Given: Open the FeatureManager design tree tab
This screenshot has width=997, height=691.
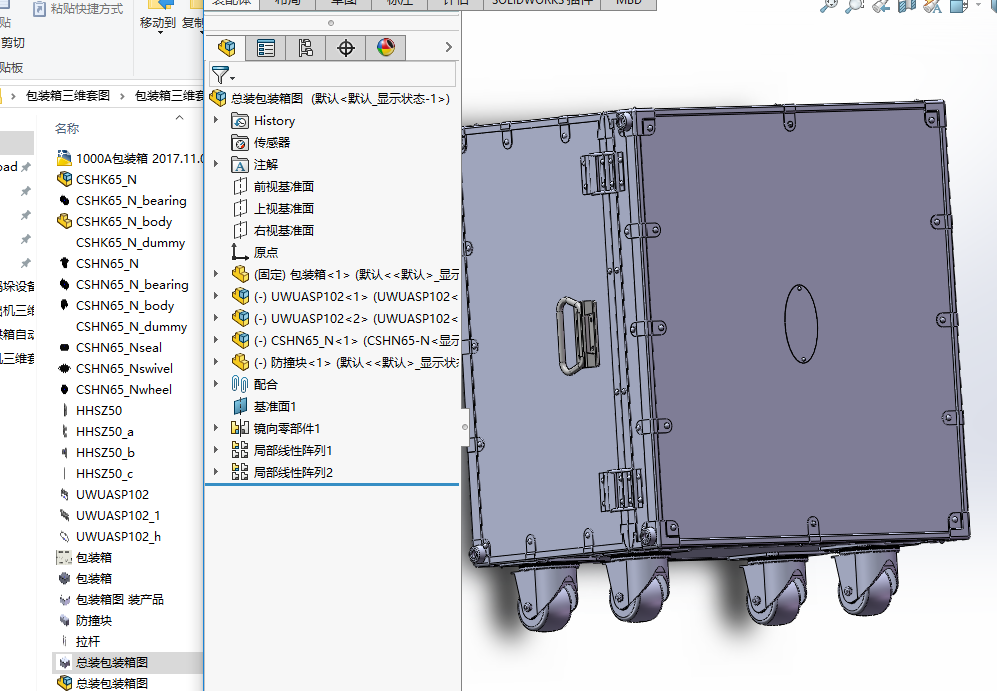Looking at the screenshot, I should click(x=227, y=48).
